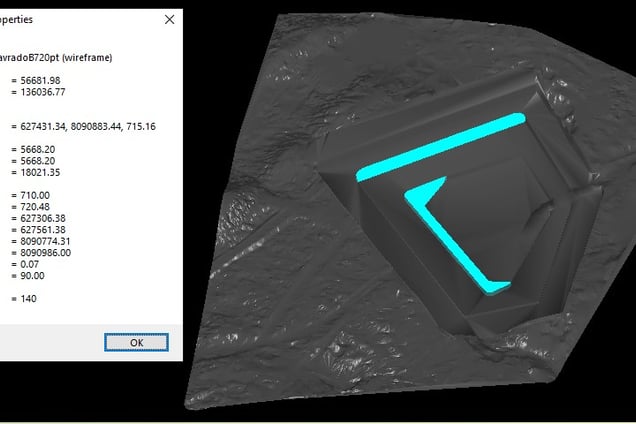Click the value 710.00
Viewport: 636px width, 424px height.
[35, 195]
